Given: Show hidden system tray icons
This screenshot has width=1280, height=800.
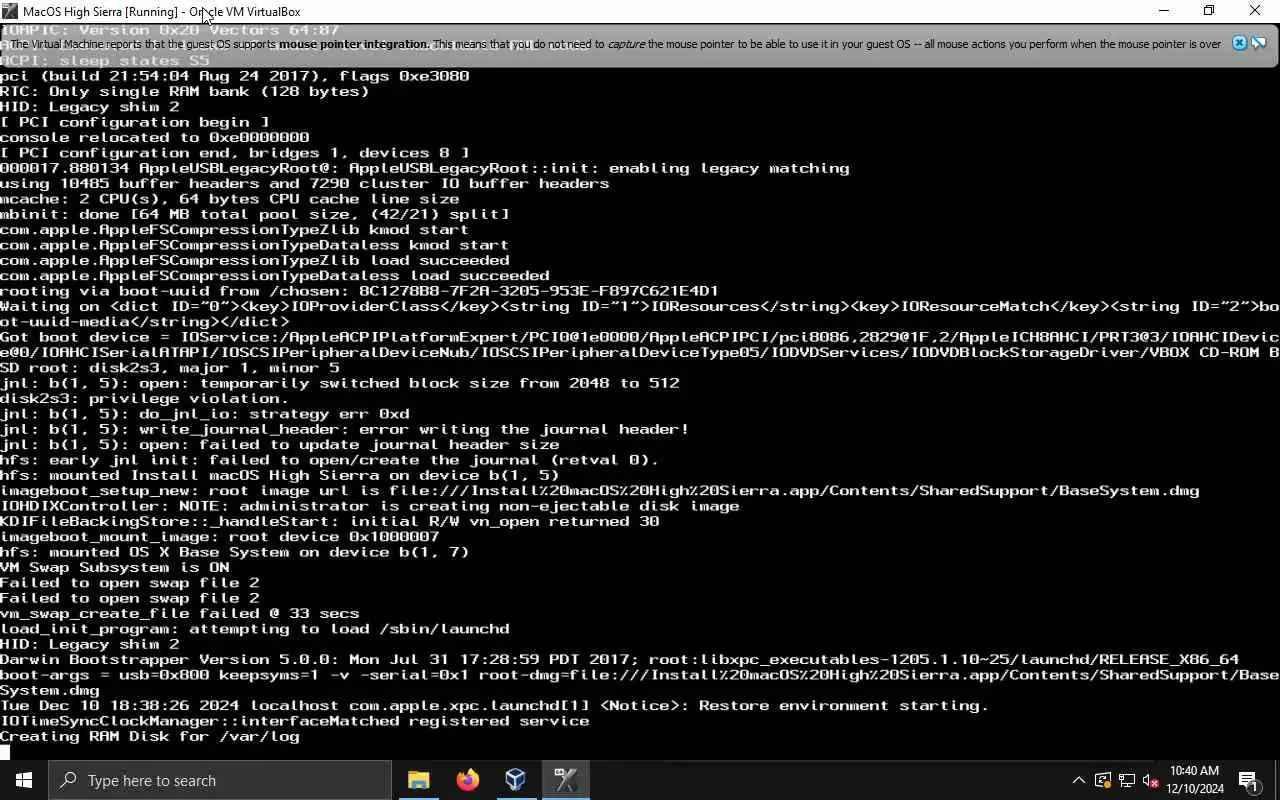Looking at the screenshot, I should (1078, 780).
